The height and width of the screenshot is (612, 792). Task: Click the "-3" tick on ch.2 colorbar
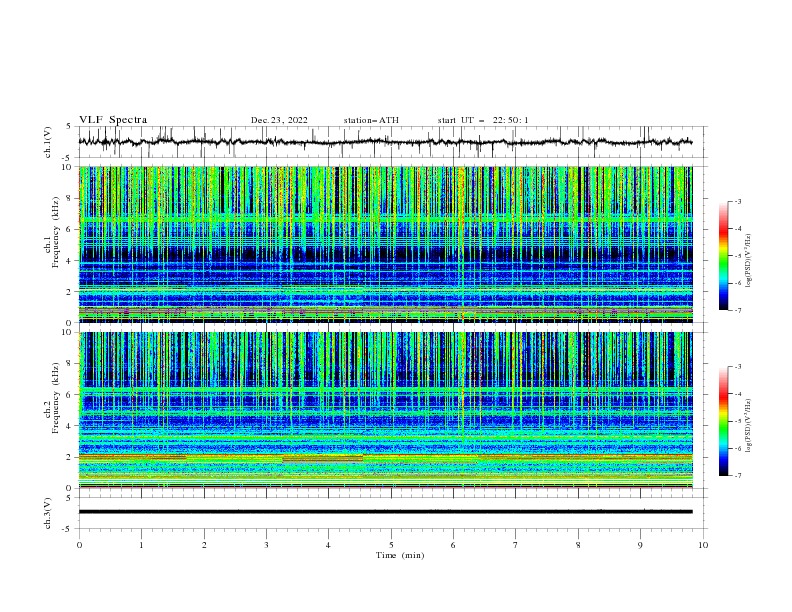coord(737,367)
